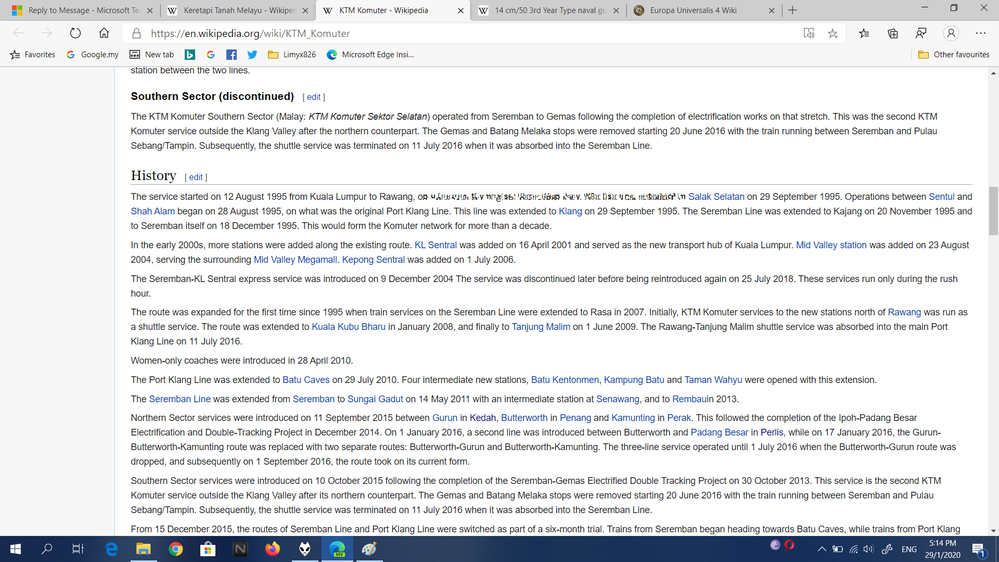999x562 pixels.
Task: Open Firefox from taskbar
Action: point(272,549)
